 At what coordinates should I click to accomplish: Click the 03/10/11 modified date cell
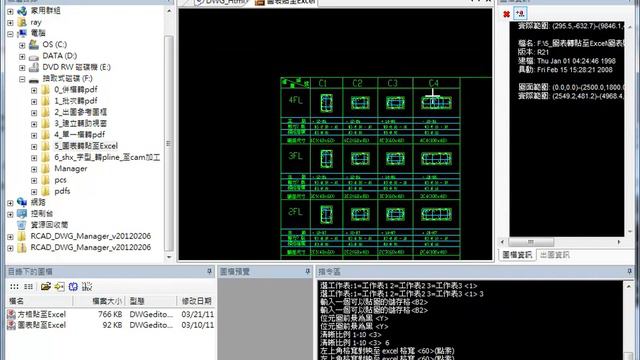click(x=198, y=325)
